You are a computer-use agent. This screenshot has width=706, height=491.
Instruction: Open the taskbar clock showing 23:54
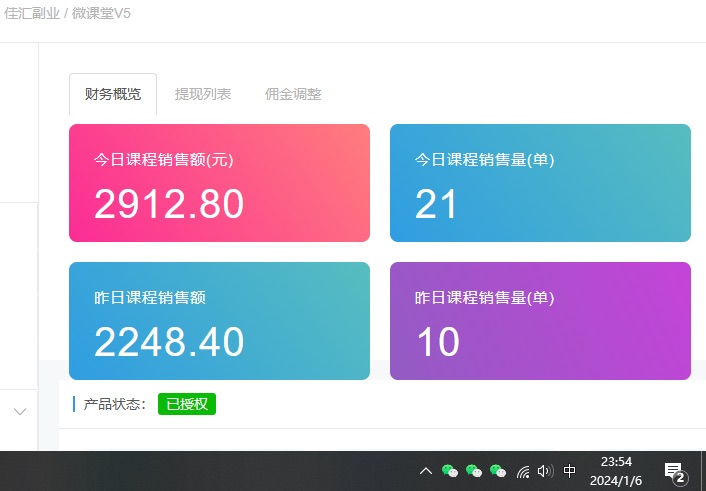click(x=616, y=471)
